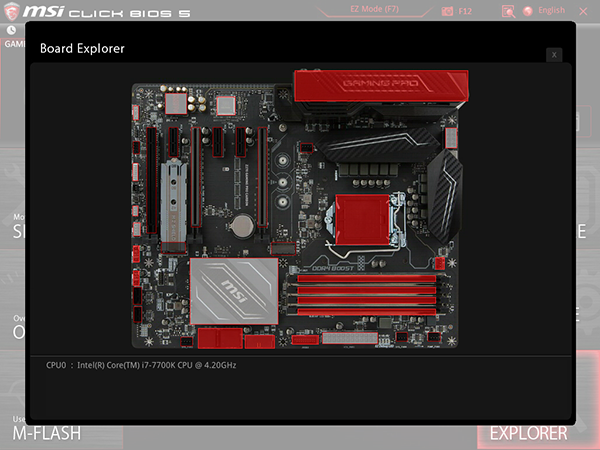This screenshot has width=600, height=450.
Task: Select red fan header right of DIMM slots
Action: [x=440, y=263]
